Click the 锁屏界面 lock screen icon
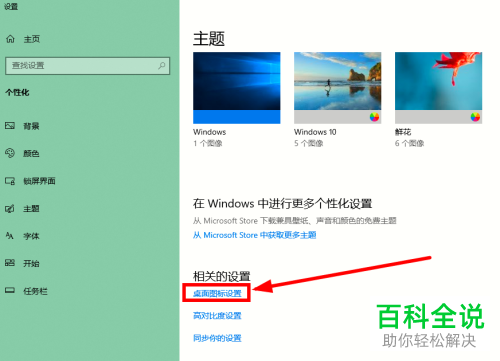This screenshot has width=500, height=361. point(10,181)
